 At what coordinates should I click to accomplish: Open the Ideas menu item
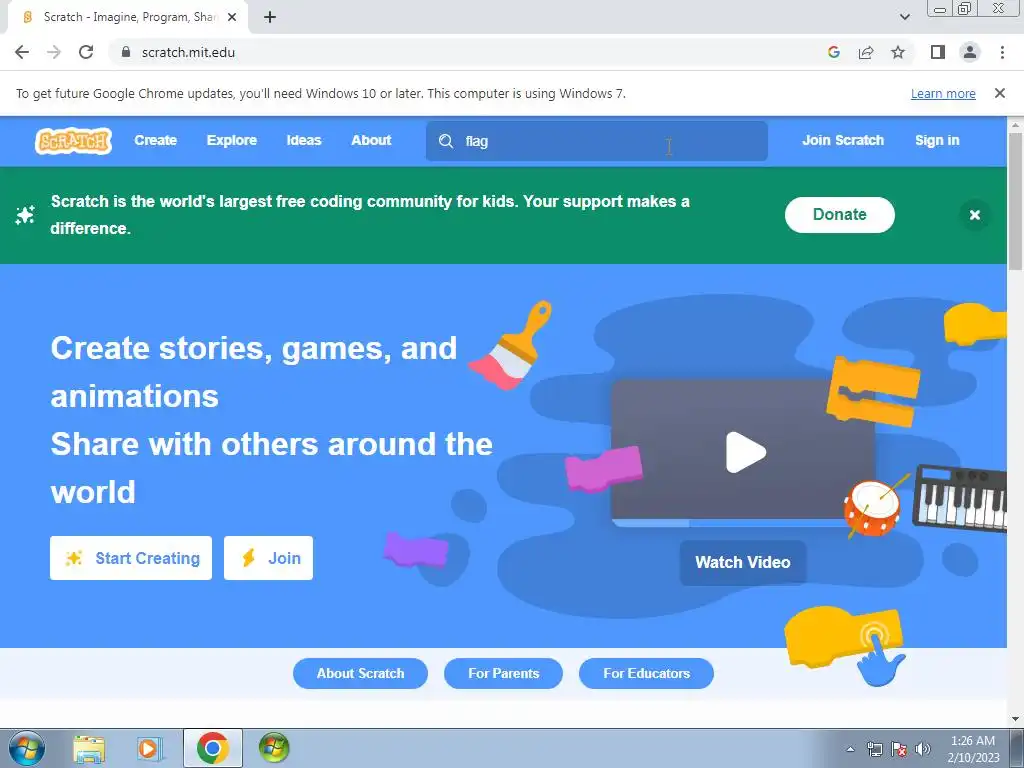click(x=304, y=140)
